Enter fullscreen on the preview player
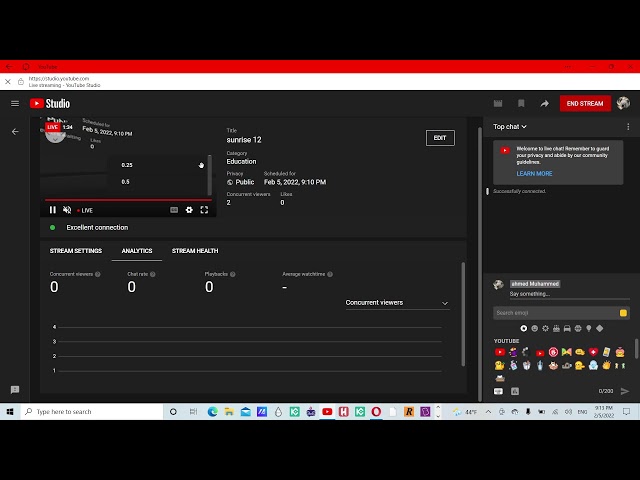Image resolution: width=640 pixels, height=480 pixels. click(204, 210)
